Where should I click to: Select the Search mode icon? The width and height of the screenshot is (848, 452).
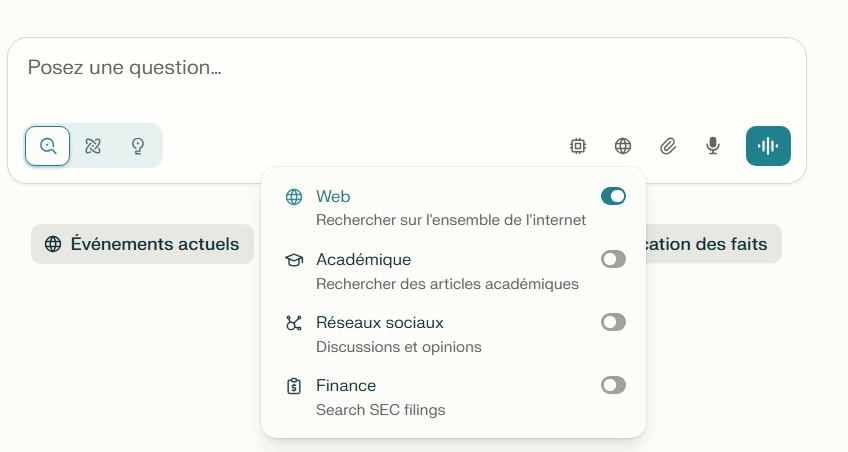pyautogui.click(x=48, y=146)
